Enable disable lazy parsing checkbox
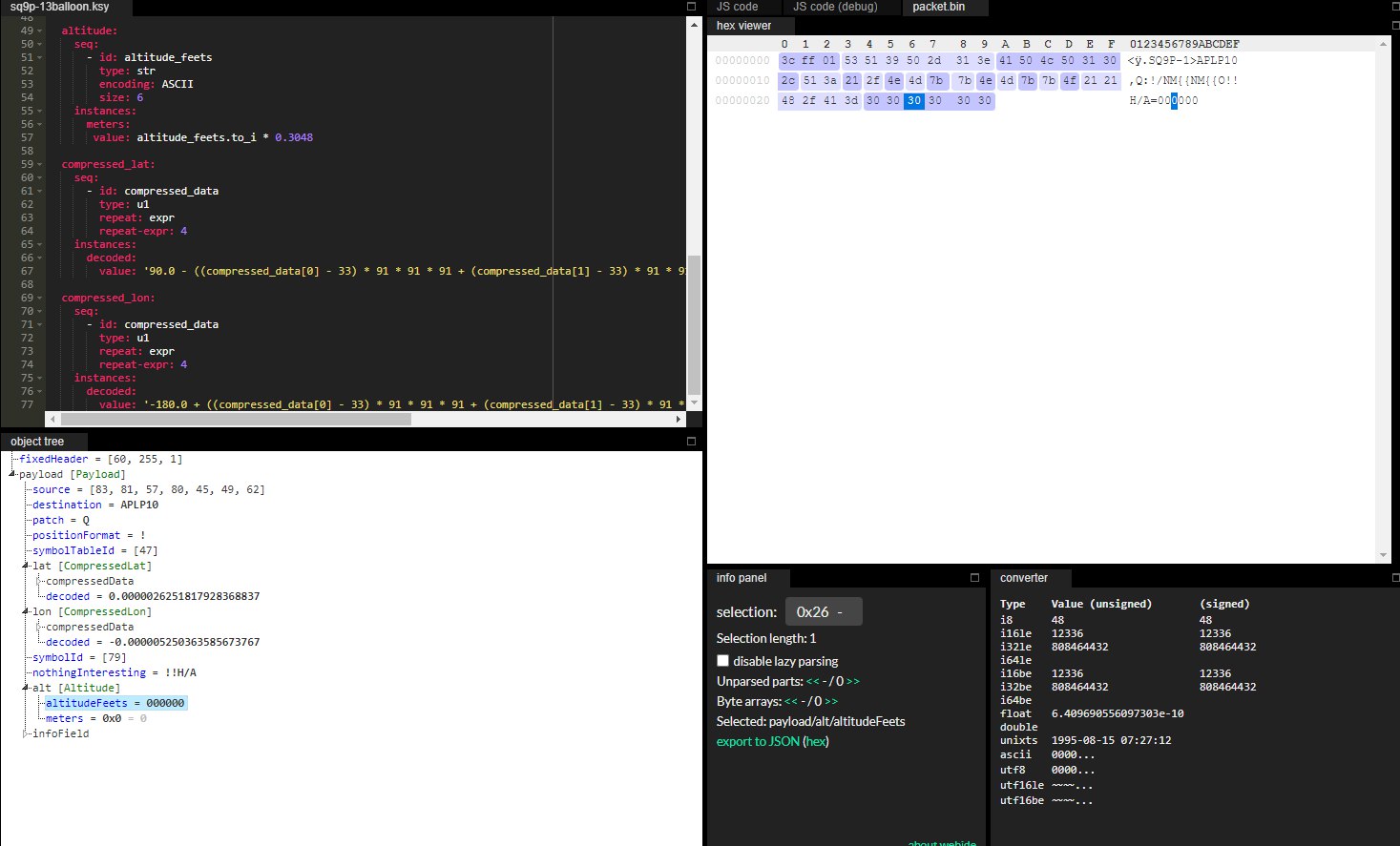 click(x=723, y=661)
